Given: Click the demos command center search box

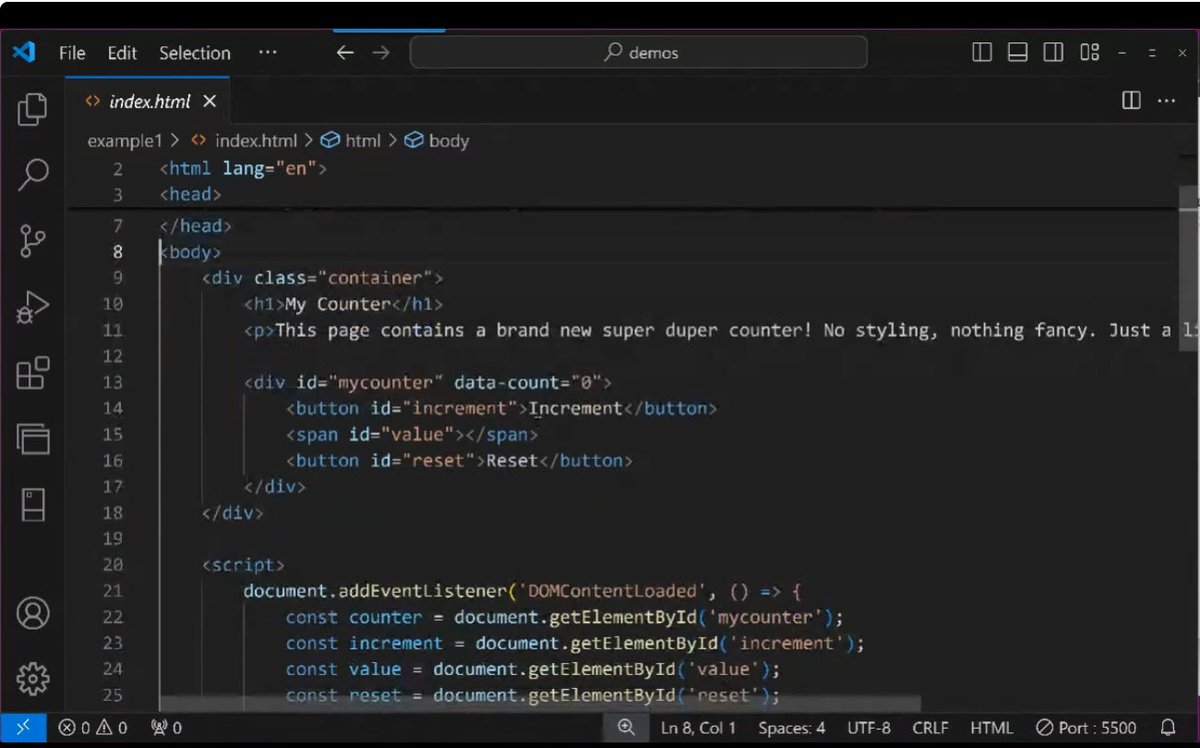Looking at the screenshot, I should click(639, 53).
